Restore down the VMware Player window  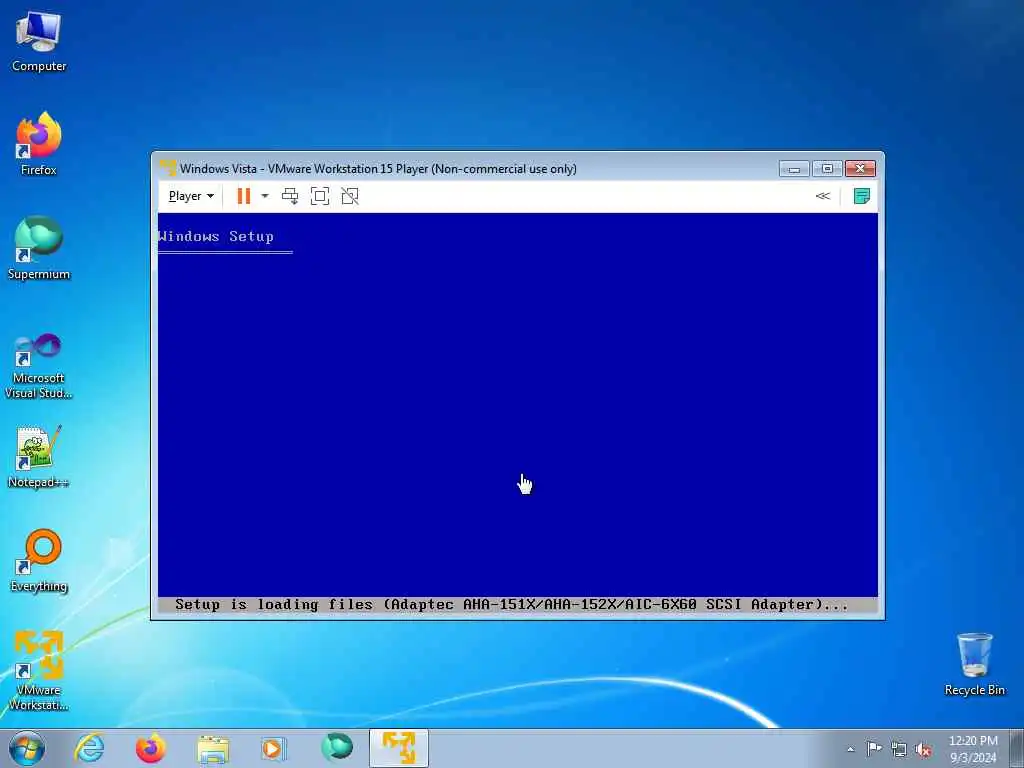click(827, 168)
